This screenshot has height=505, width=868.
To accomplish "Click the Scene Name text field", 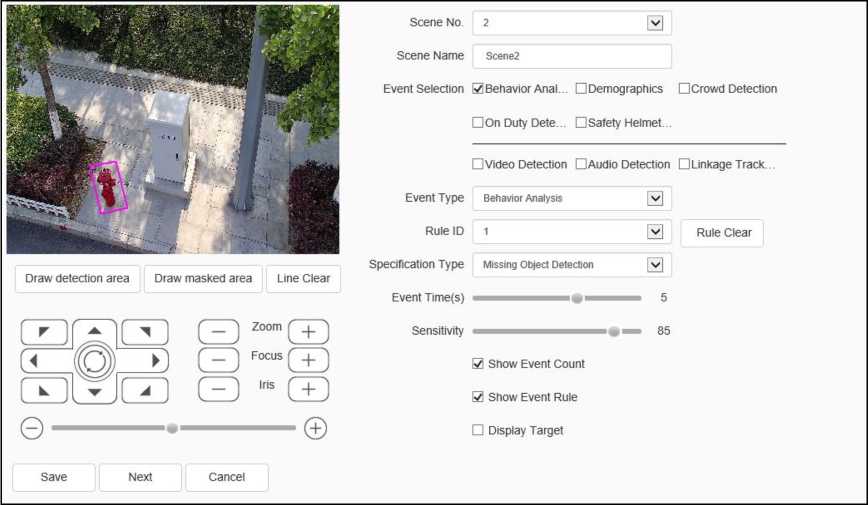I will pos(571,56).
